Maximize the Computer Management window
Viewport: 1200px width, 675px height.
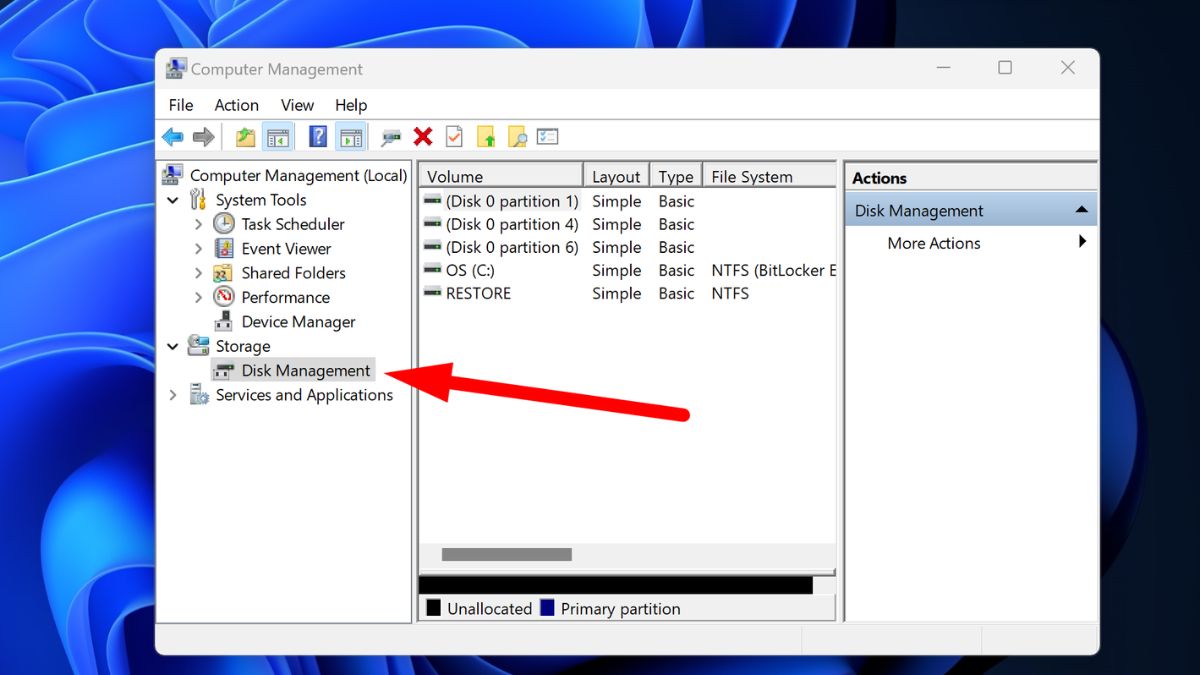coord(1005,68)
